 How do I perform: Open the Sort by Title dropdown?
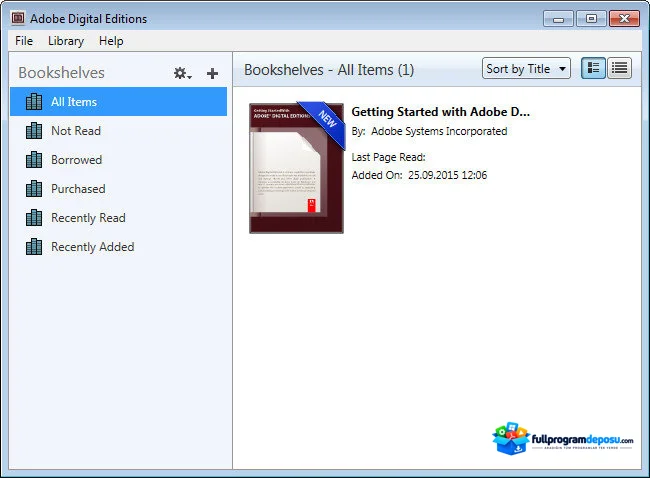pyautogui.click(x=526, y=68)
